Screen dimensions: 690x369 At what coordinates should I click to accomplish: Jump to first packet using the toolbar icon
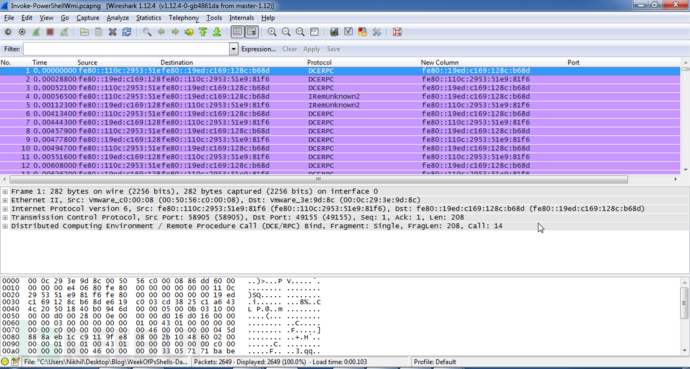tap(203, 32)
